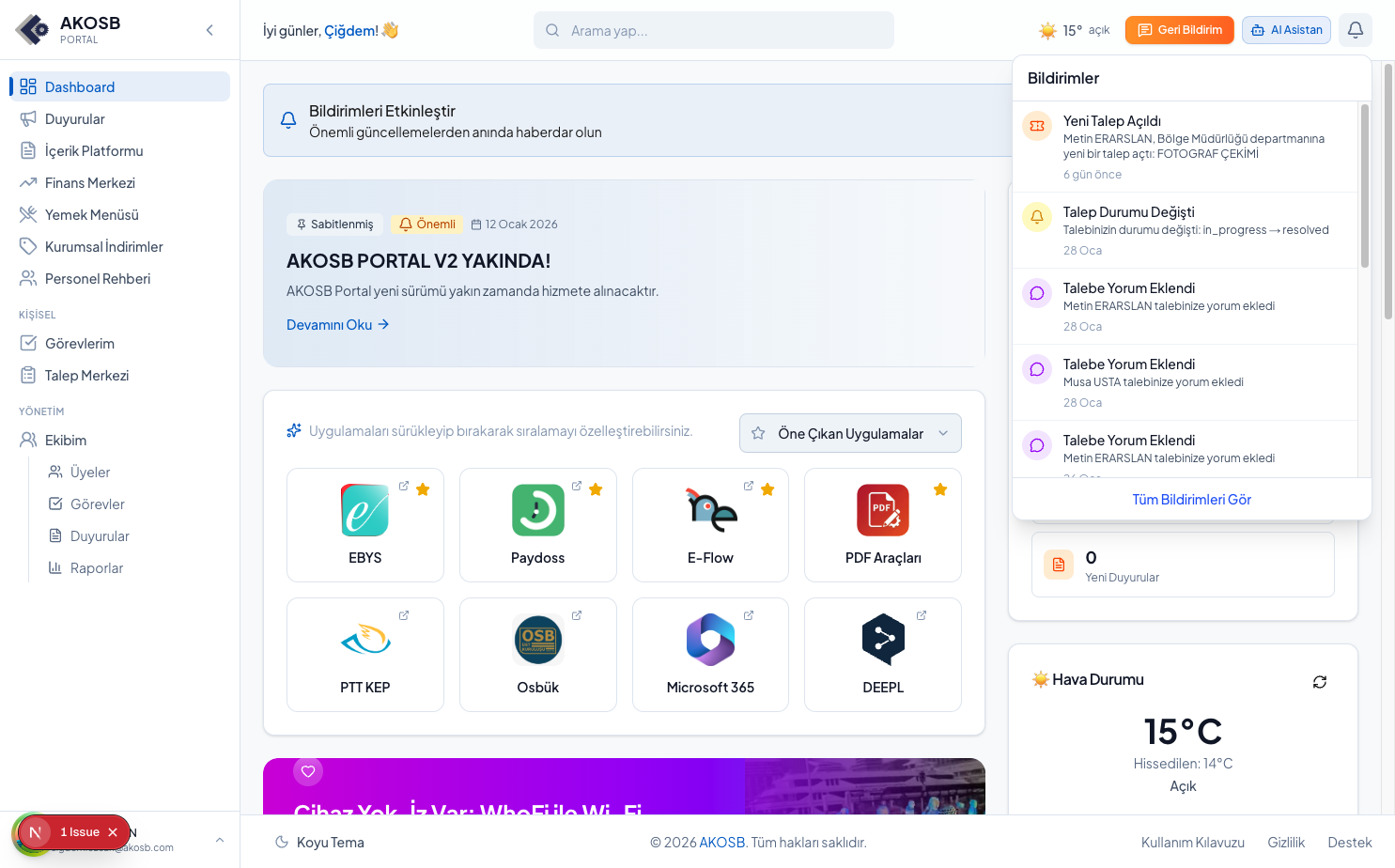
Task: Focus the Arama yap search field
Action: pyautogui.click(x=714, y=30)
